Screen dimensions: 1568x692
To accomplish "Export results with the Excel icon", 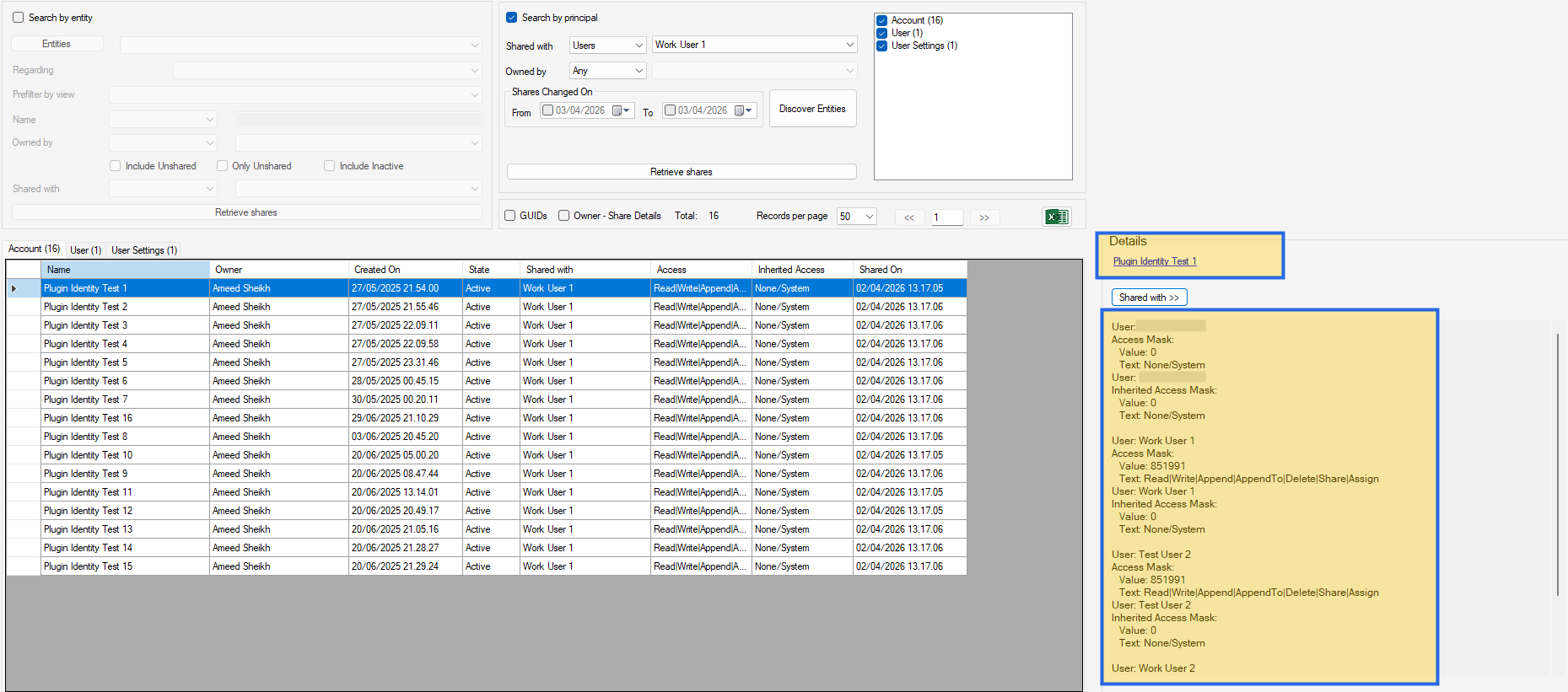I will click(1057, 217).
